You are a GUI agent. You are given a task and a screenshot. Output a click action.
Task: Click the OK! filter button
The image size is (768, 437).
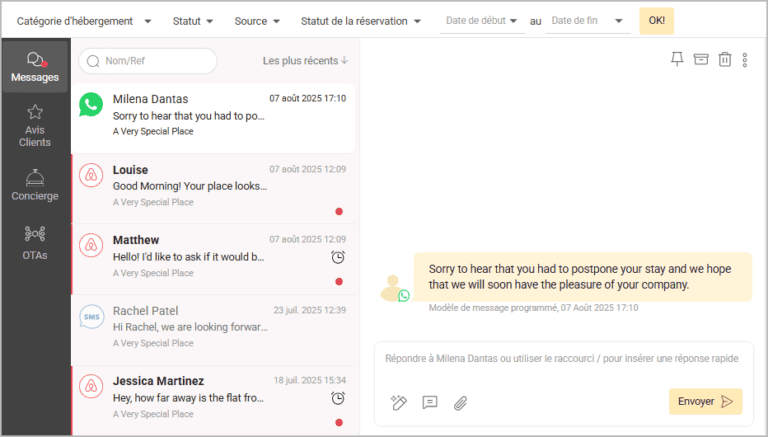(x=656, y=21)
